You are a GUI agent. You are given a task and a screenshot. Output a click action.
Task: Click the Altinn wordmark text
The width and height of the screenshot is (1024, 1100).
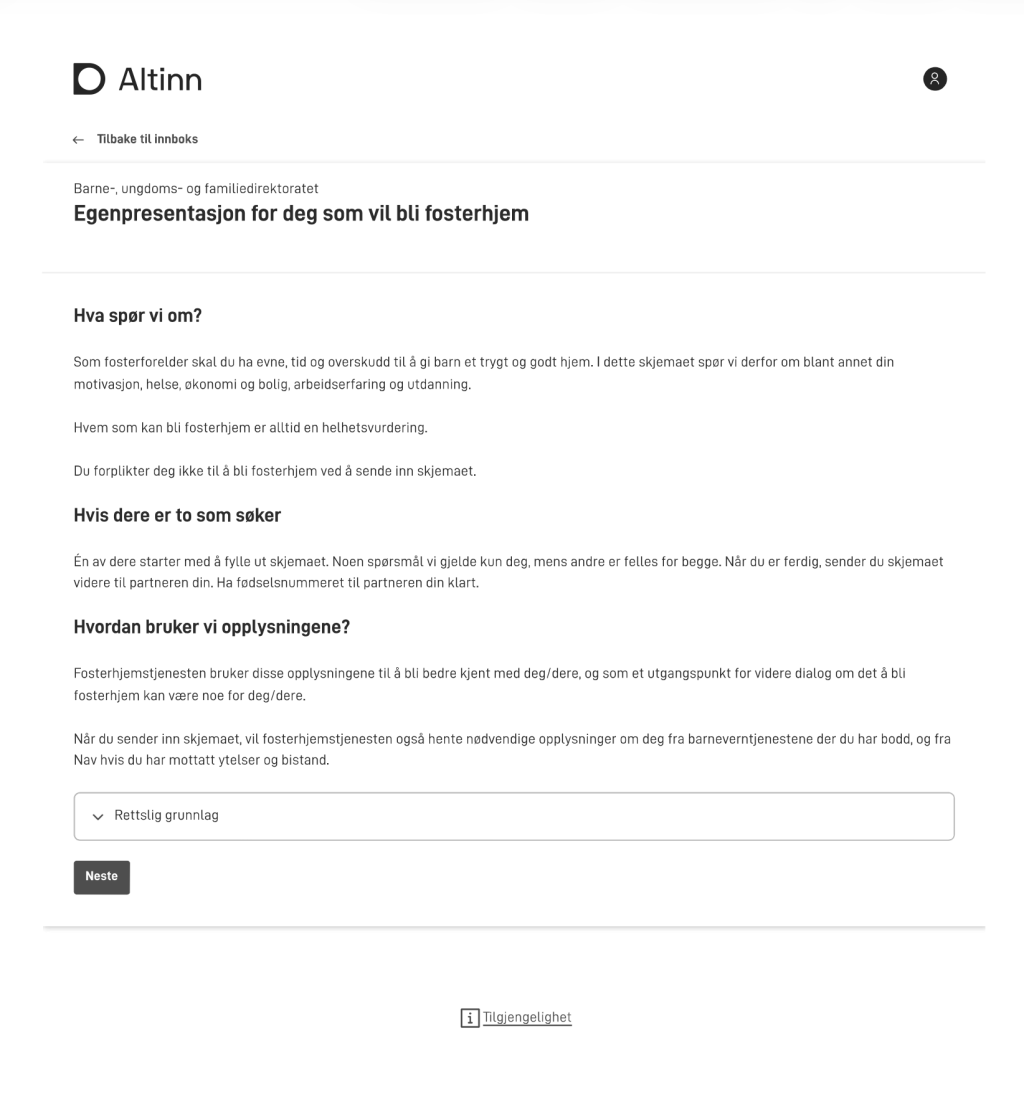tap(160, 79)
